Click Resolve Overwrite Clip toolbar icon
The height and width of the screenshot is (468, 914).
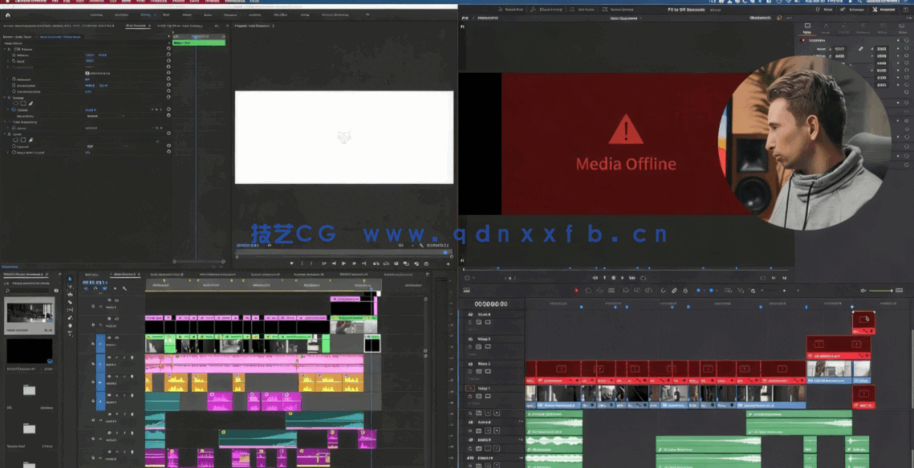637,290
